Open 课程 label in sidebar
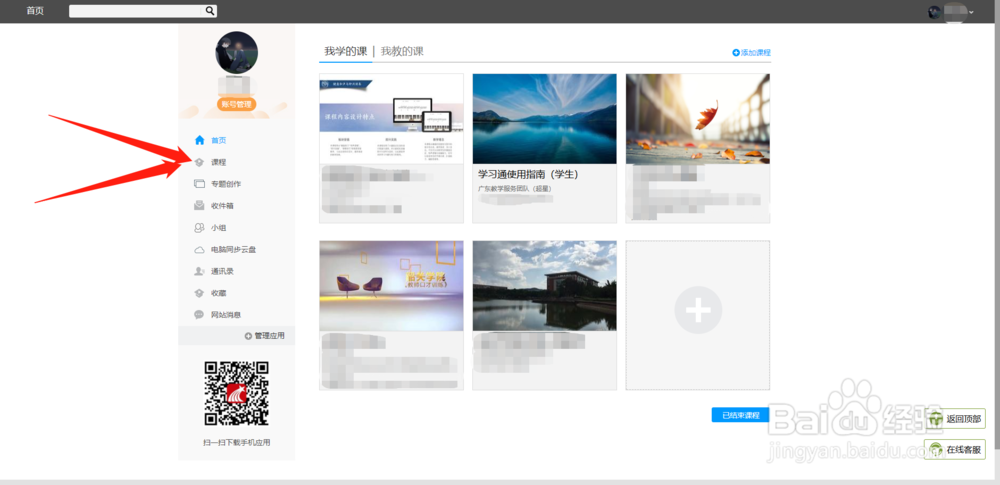This screenshot has width=1000, height=485. coord(219,162)
